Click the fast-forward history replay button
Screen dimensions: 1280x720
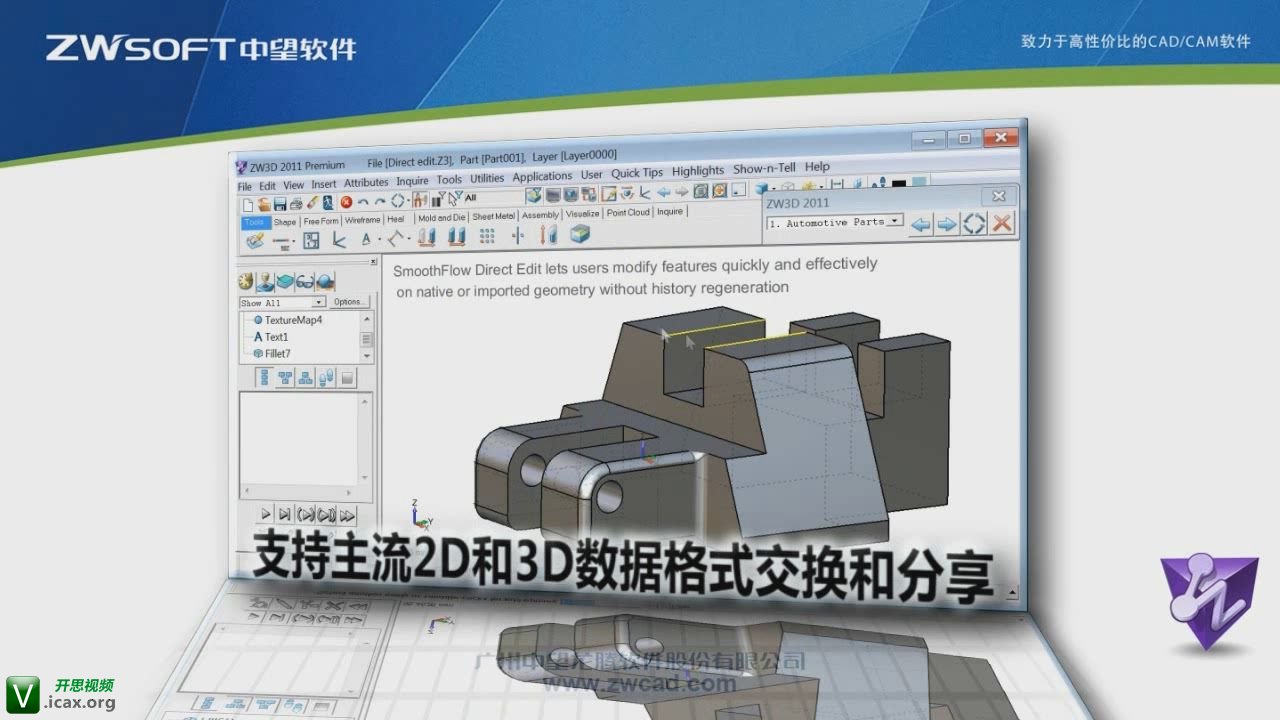pyautogui.click(x=347, y=515)
